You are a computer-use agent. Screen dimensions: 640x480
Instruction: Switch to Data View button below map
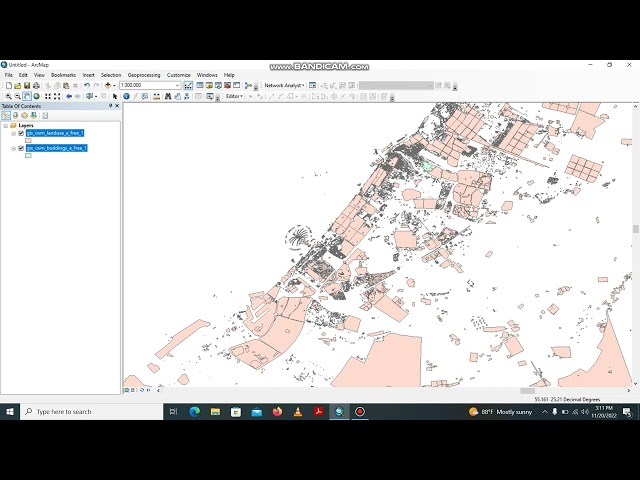[x=127, y=390]
